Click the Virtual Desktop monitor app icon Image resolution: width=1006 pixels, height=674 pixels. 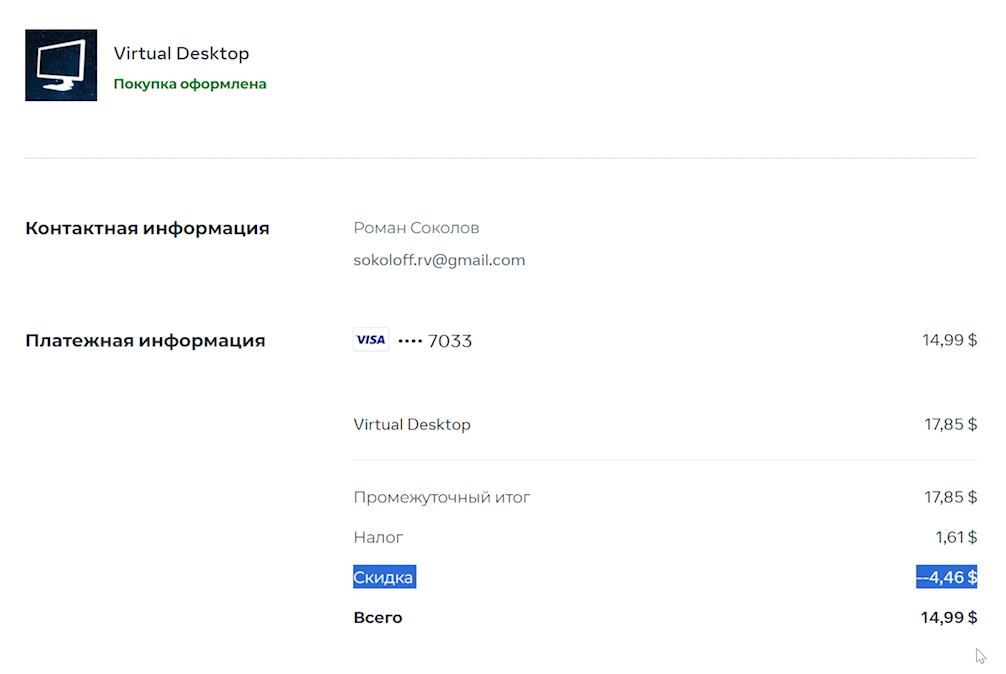click(61, 65)
